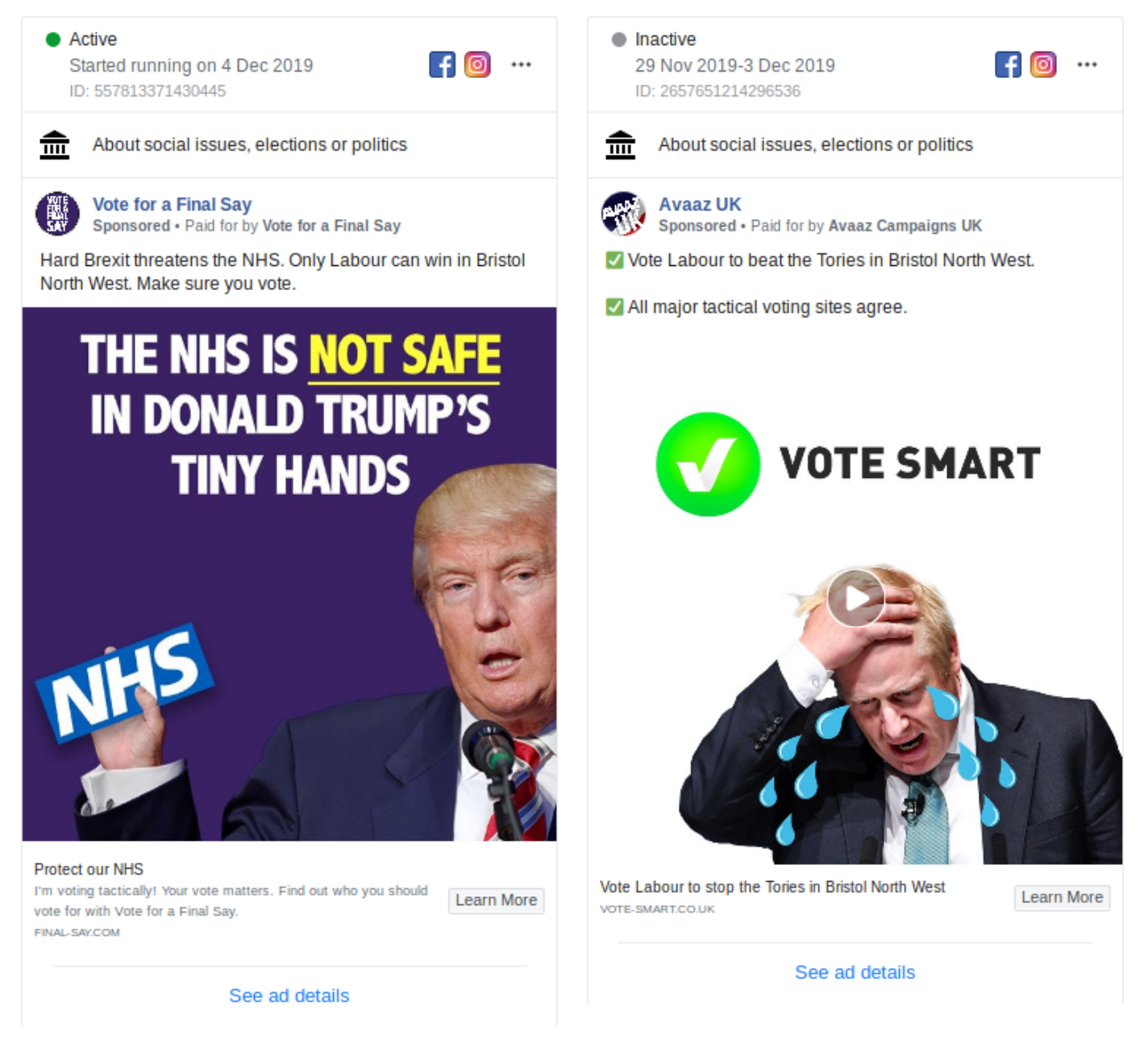Click the Avaaz UK profile avatar

[x=623, y=214]
